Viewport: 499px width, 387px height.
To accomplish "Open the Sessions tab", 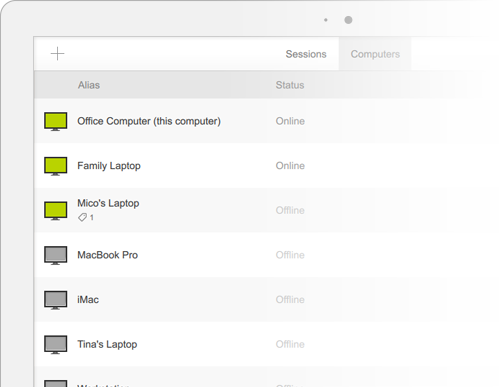I will click(x=306, y=54).
